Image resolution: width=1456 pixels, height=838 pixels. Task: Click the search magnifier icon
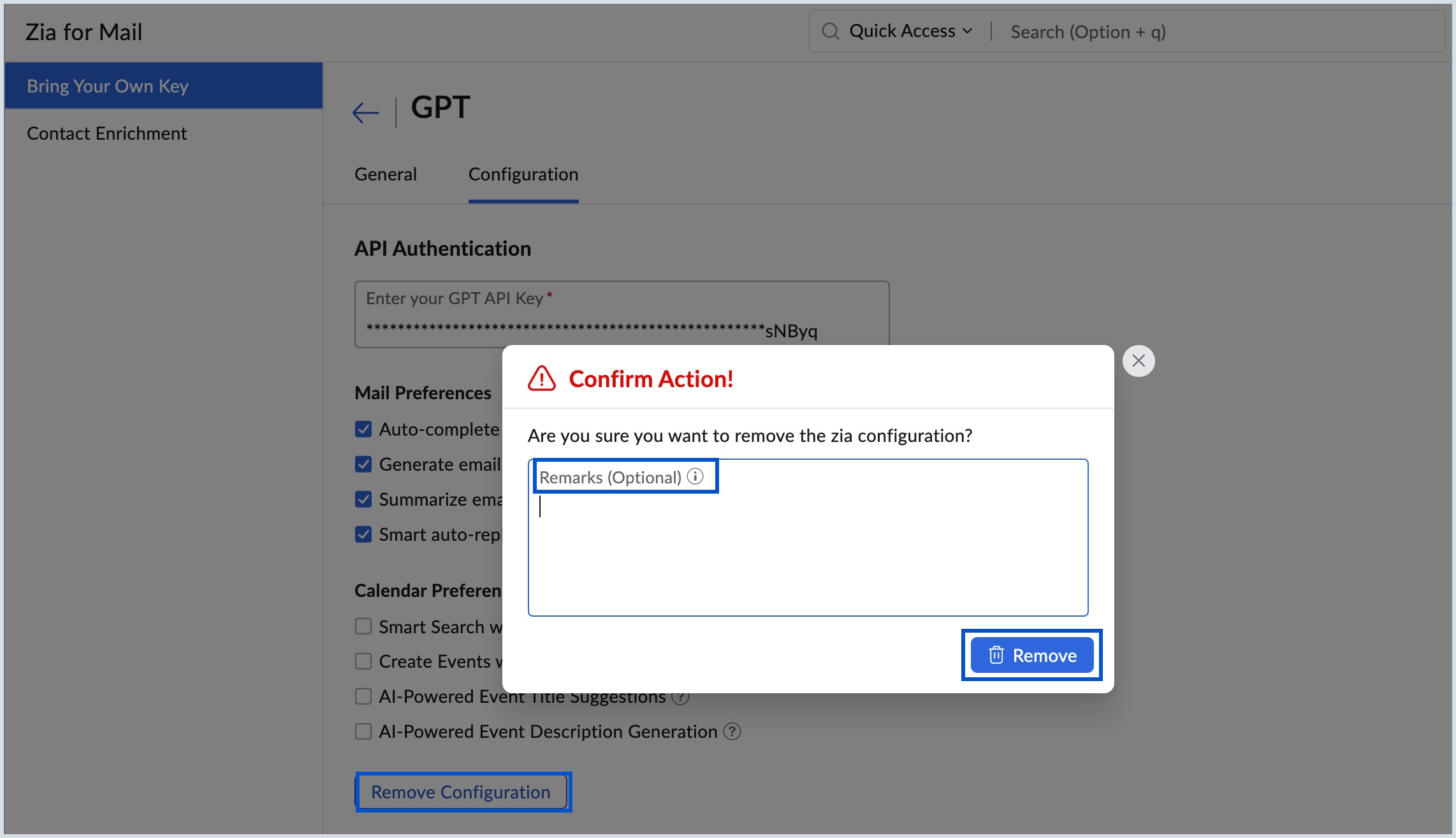pos(830,31)
